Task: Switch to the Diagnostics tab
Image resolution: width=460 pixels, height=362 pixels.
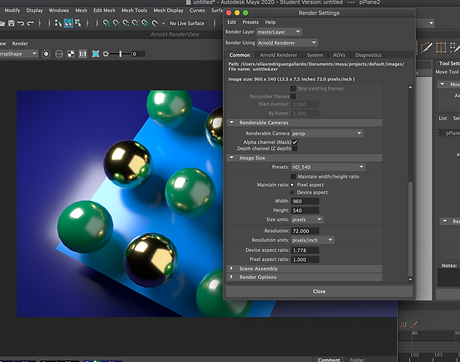Action: 368,55
